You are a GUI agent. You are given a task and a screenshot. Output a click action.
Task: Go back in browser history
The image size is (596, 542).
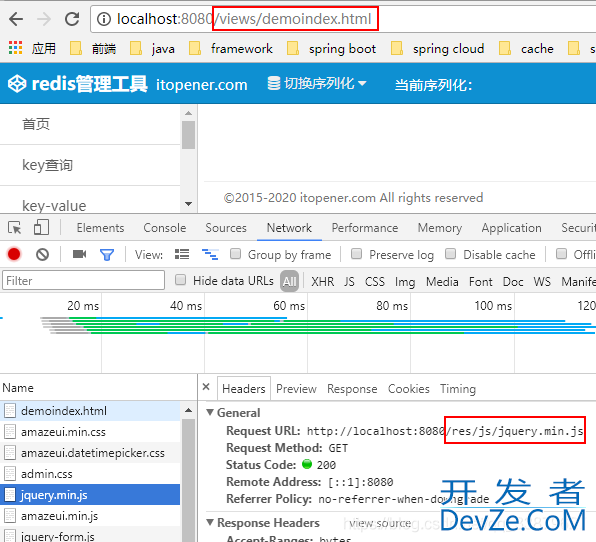point(16,19)
